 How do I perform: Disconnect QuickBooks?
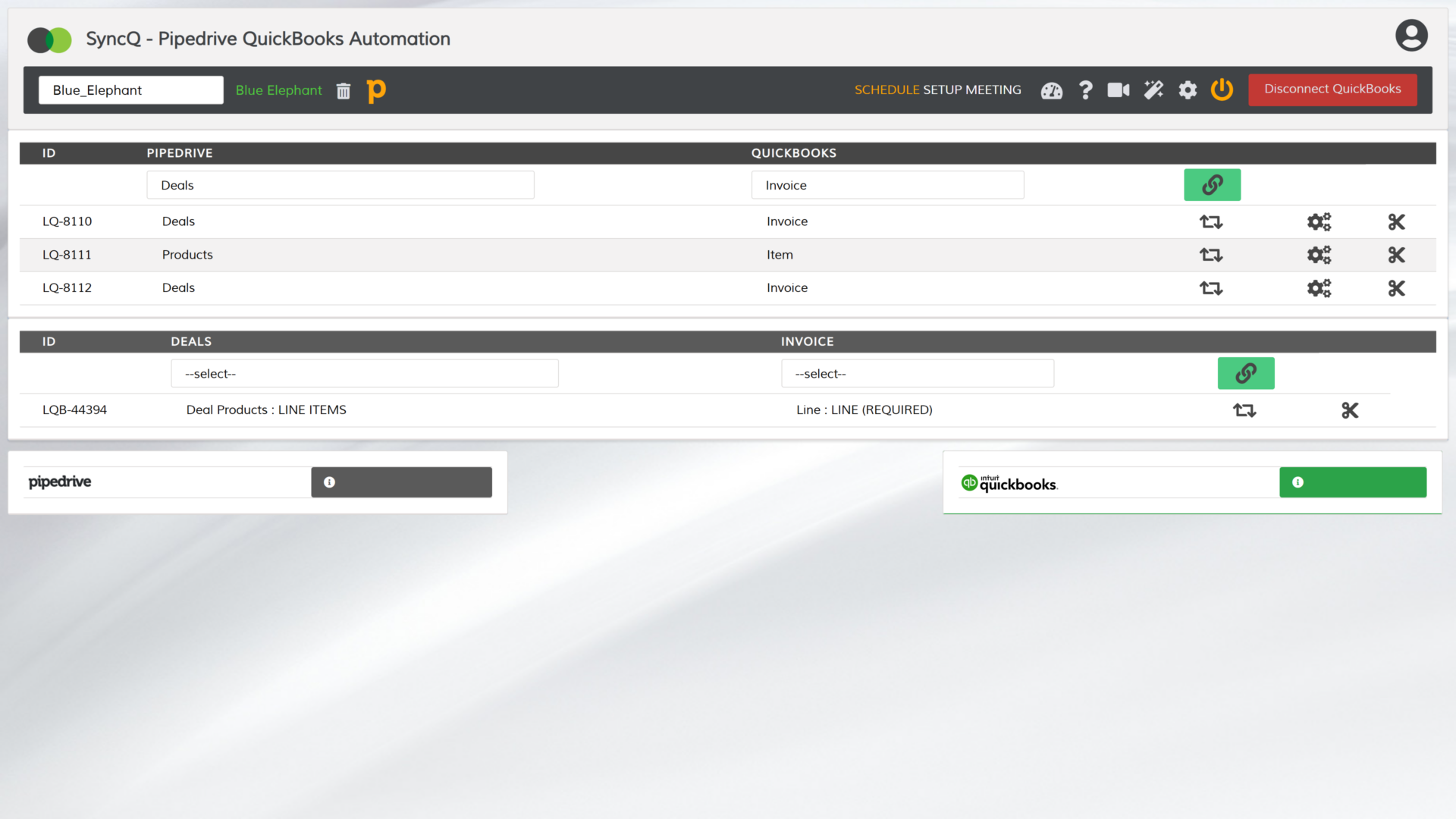coord(1332,89)
